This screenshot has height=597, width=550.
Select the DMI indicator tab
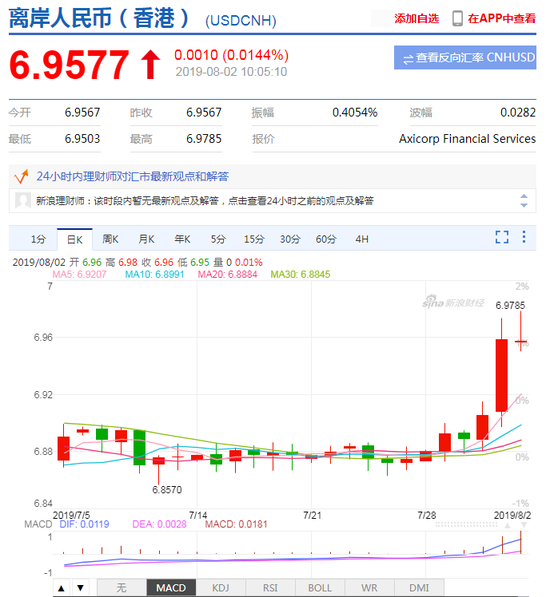coord(419,588)
